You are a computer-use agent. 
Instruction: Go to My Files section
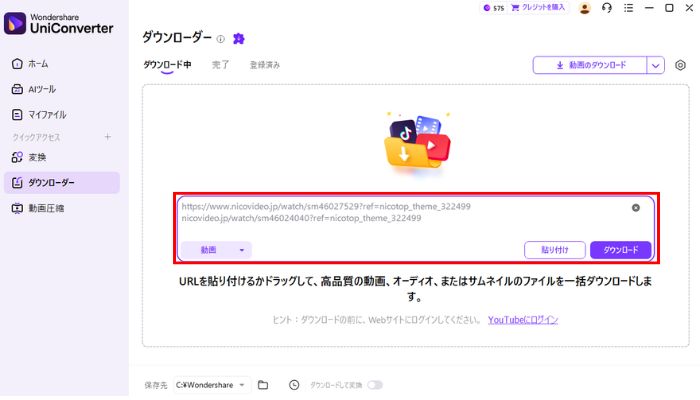[x=39, y=115]
